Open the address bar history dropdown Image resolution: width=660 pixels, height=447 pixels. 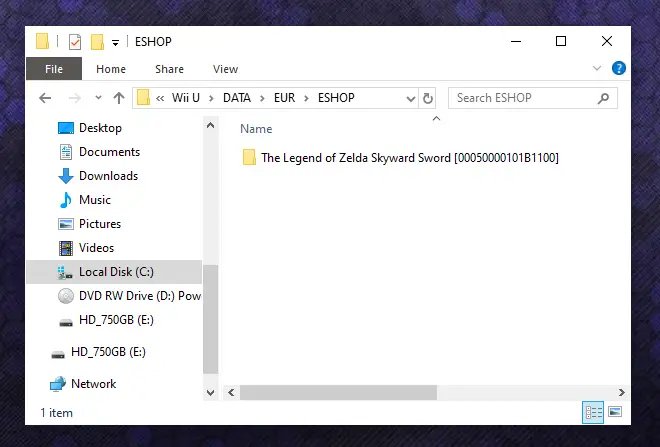point(410,99)
